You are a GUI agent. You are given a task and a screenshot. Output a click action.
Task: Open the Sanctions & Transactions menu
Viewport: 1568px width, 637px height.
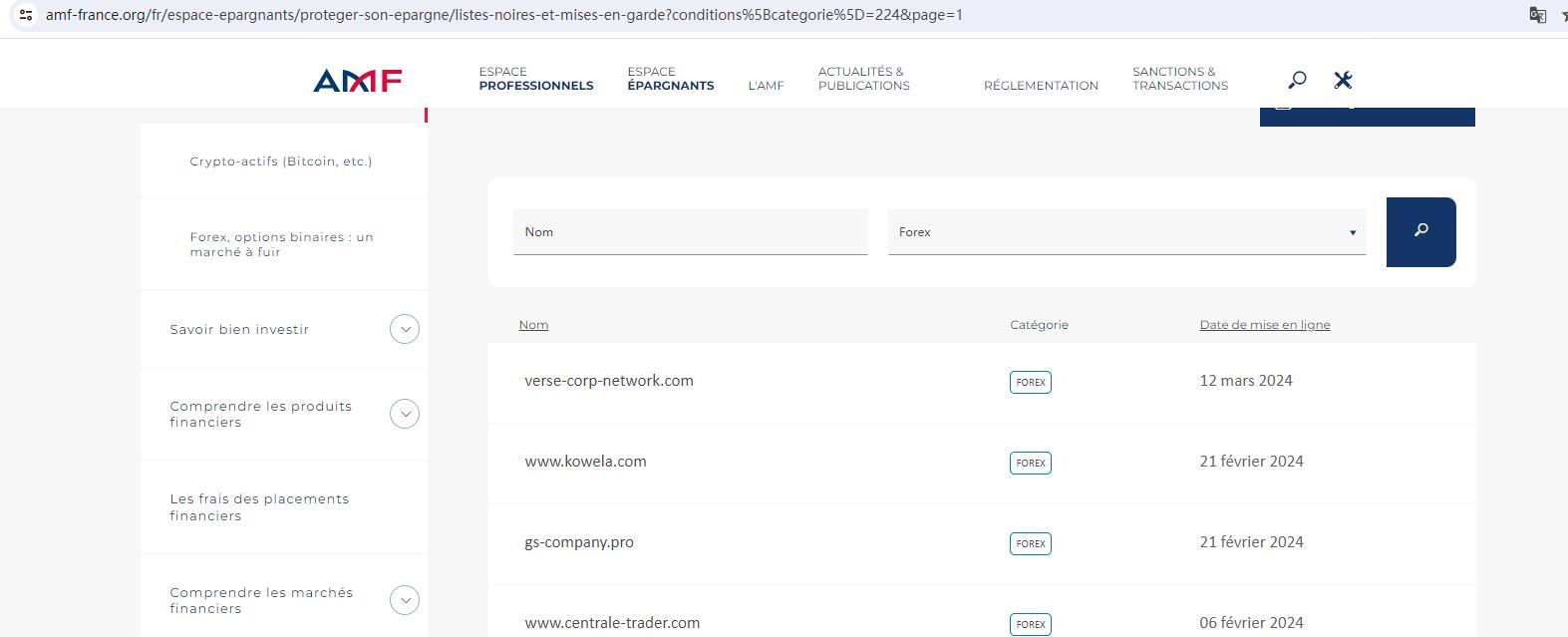(x=1179, y=79)
